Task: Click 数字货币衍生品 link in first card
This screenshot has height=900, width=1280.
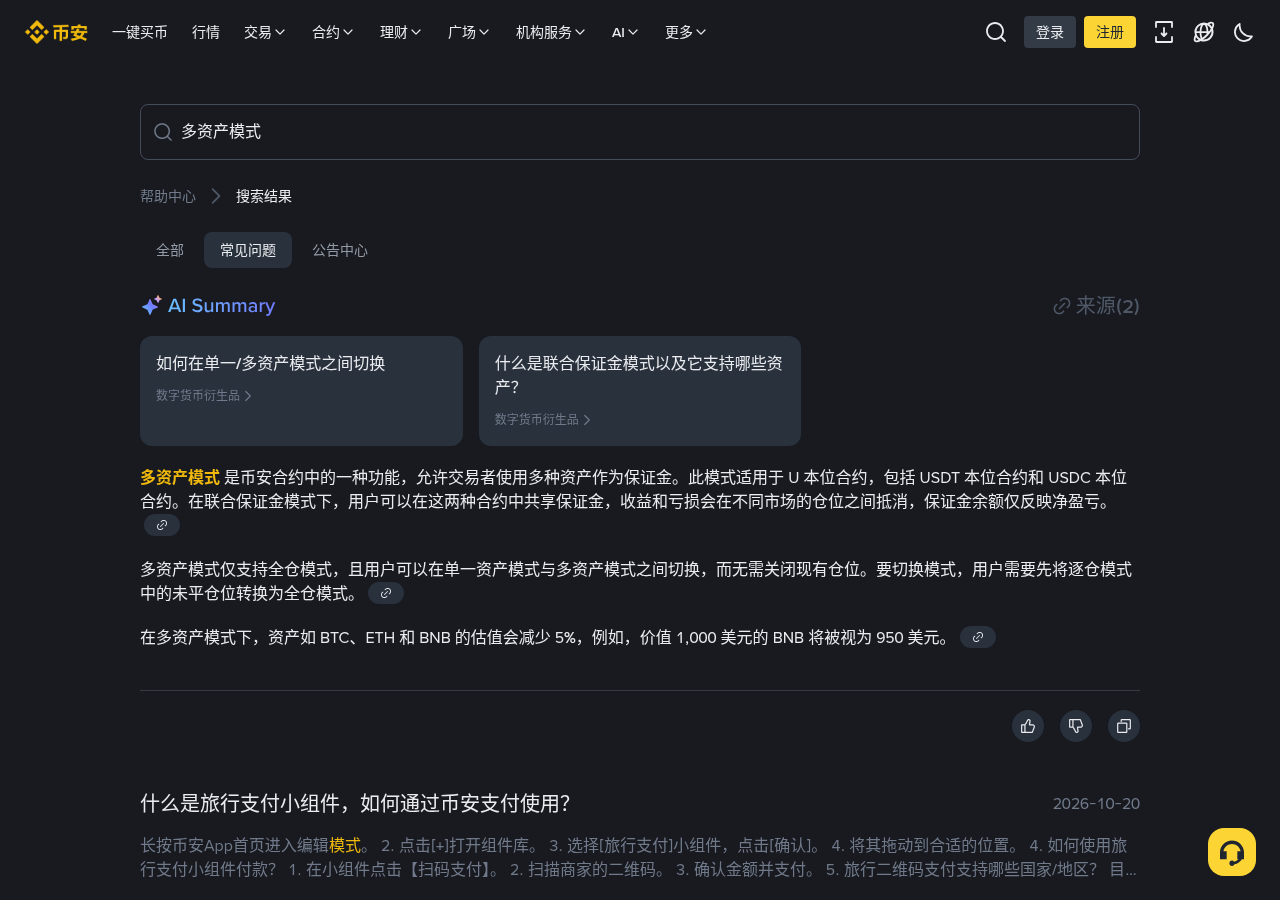Action: pos(204,395)
